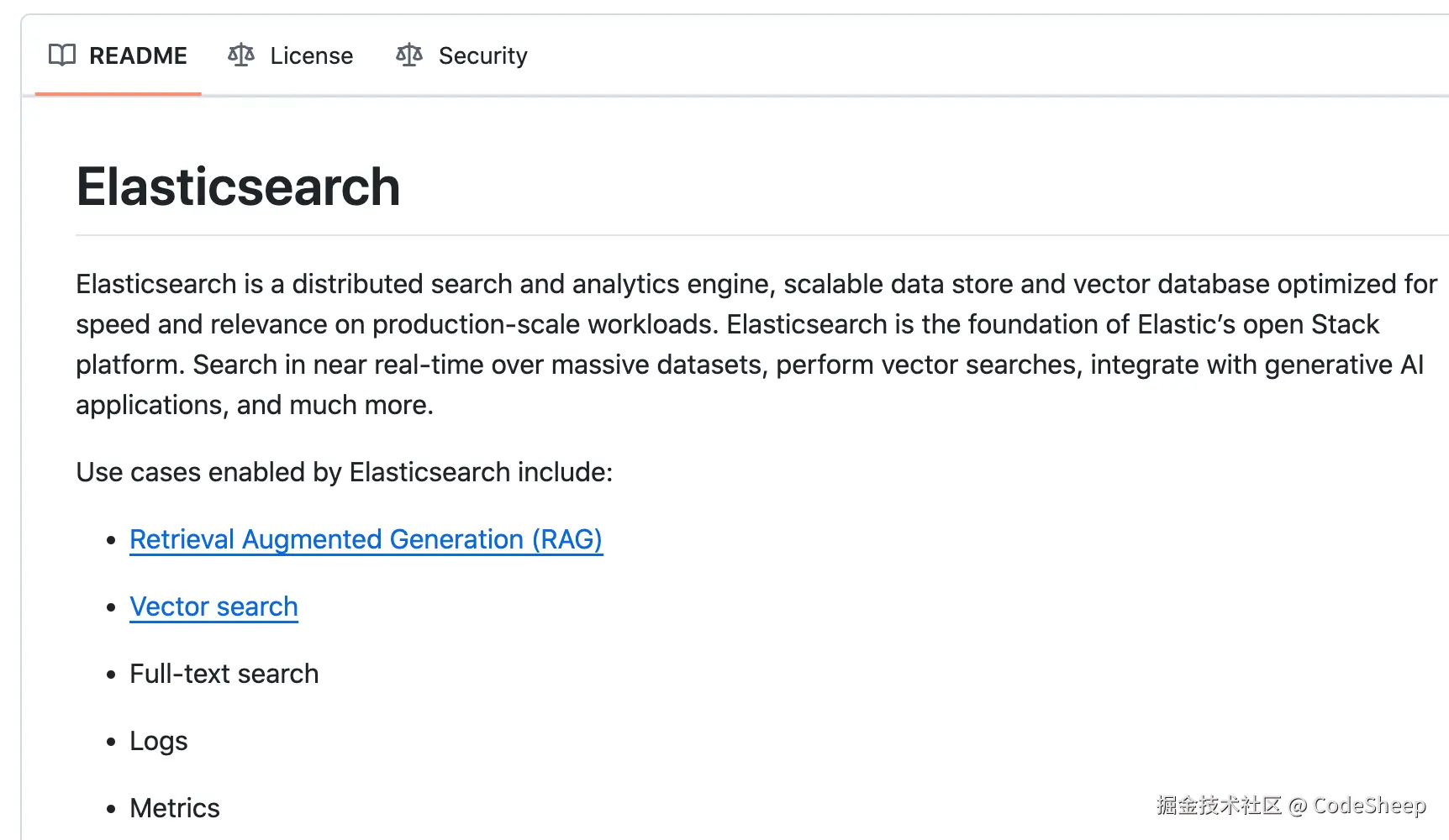Click the "Use cases enabled by Elasticsearch include:" line
Screen dimensions: 1449x840
tap(344, 472)
